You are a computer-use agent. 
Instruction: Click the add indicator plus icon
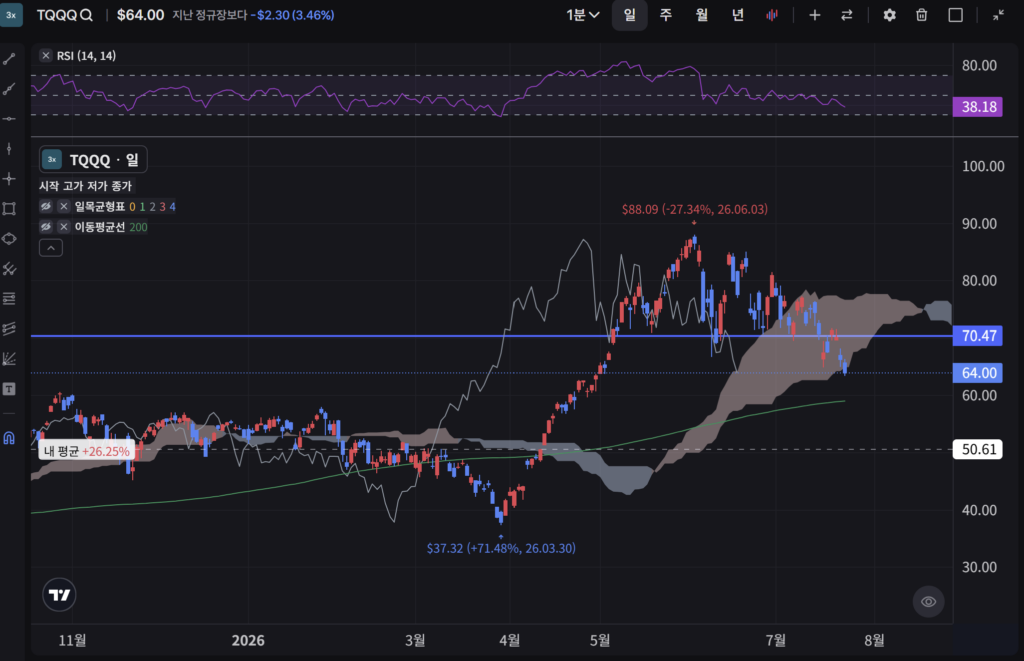[814, 15]
